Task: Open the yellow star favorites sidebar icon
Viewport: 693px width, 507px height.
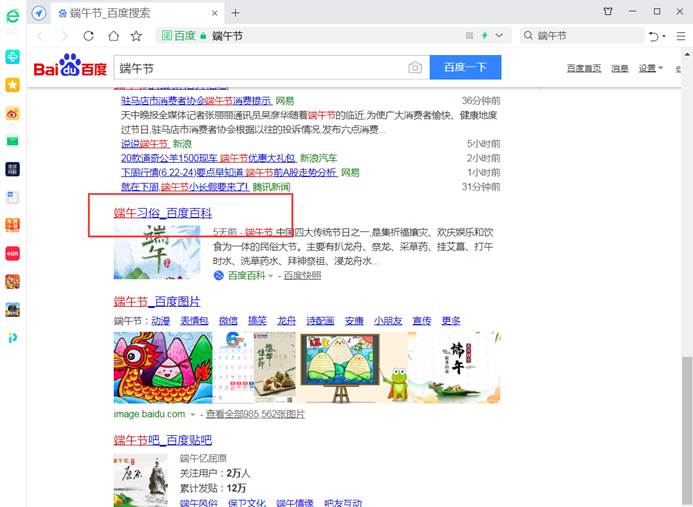Action: tap(13, 85)
